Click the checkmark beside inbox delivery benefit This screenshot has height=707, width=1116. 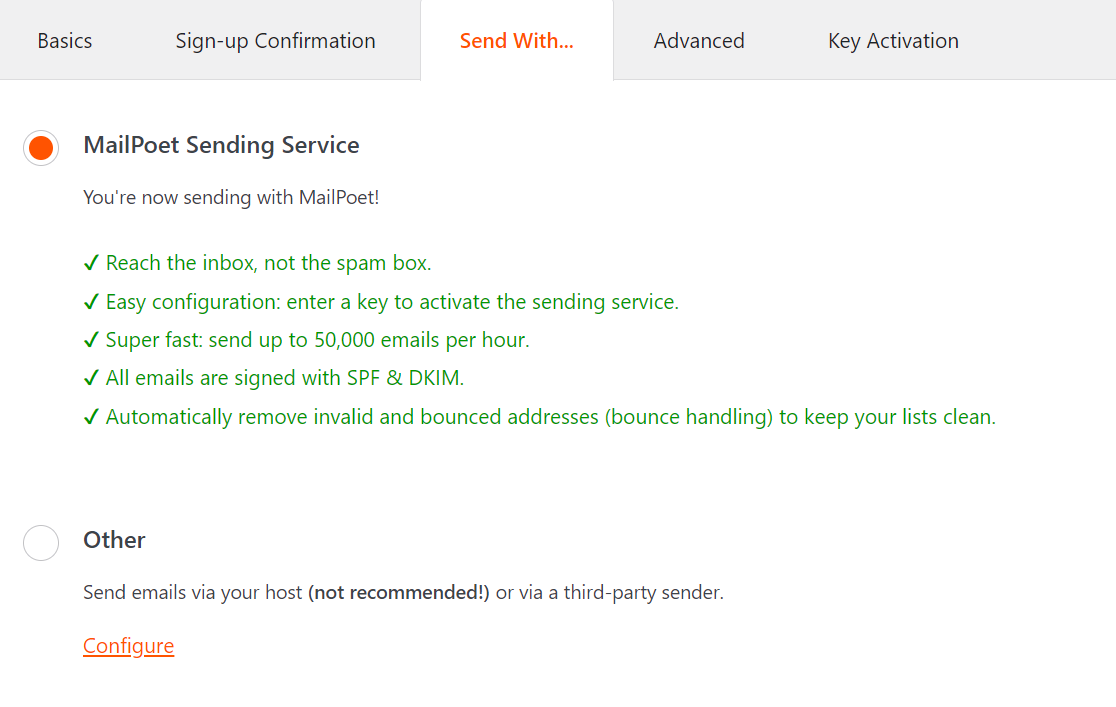92,262
